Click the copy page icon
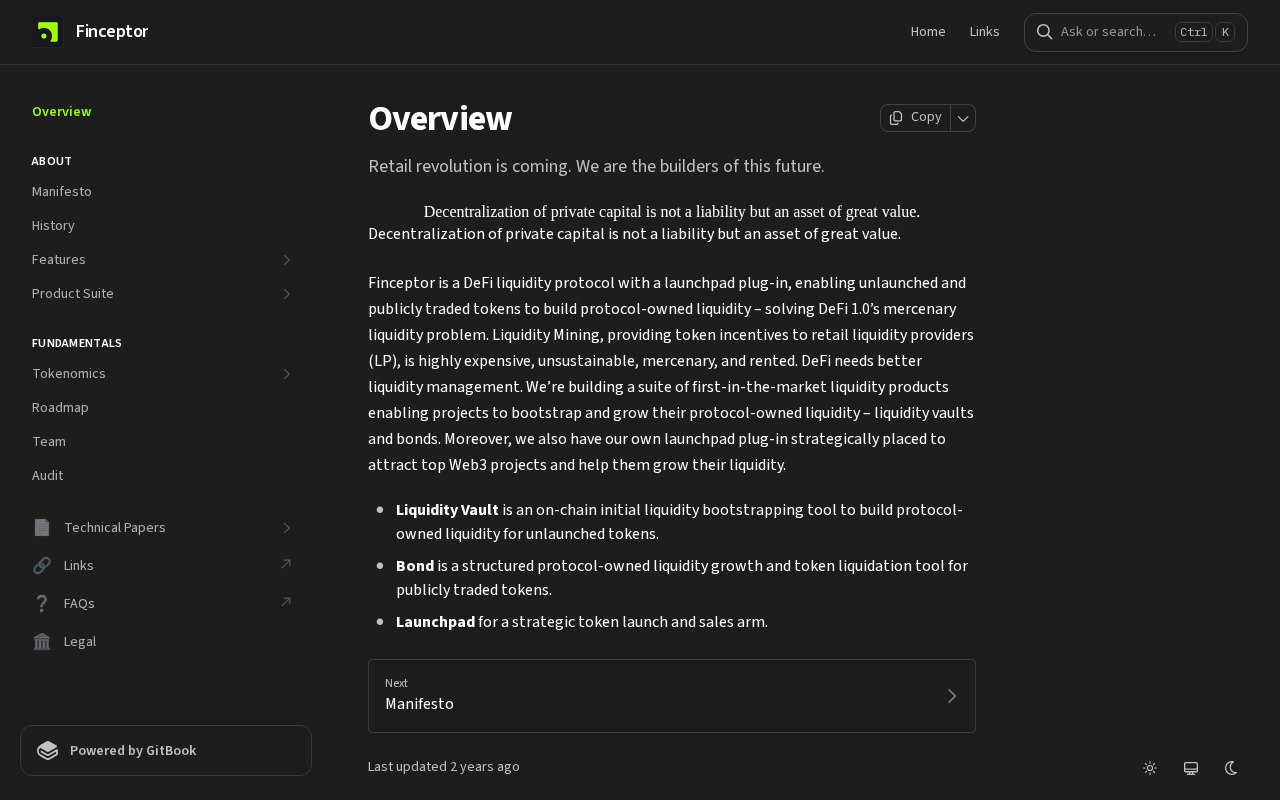Viewport: 1280px width, 800px height. (x=896, y=118)
